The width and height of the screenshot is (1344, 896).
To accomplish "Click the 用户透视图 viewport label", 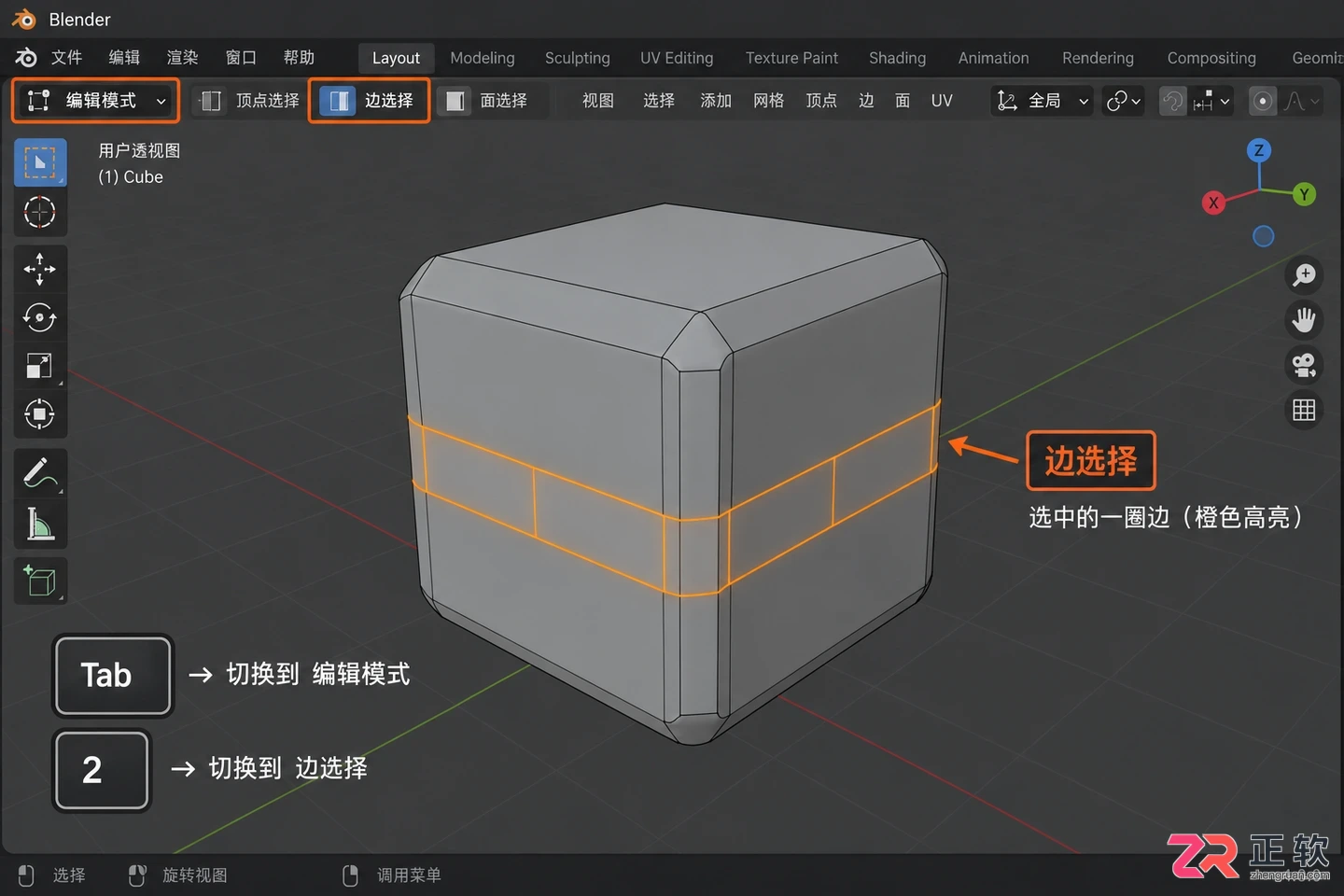I will (x=139, y=150).
